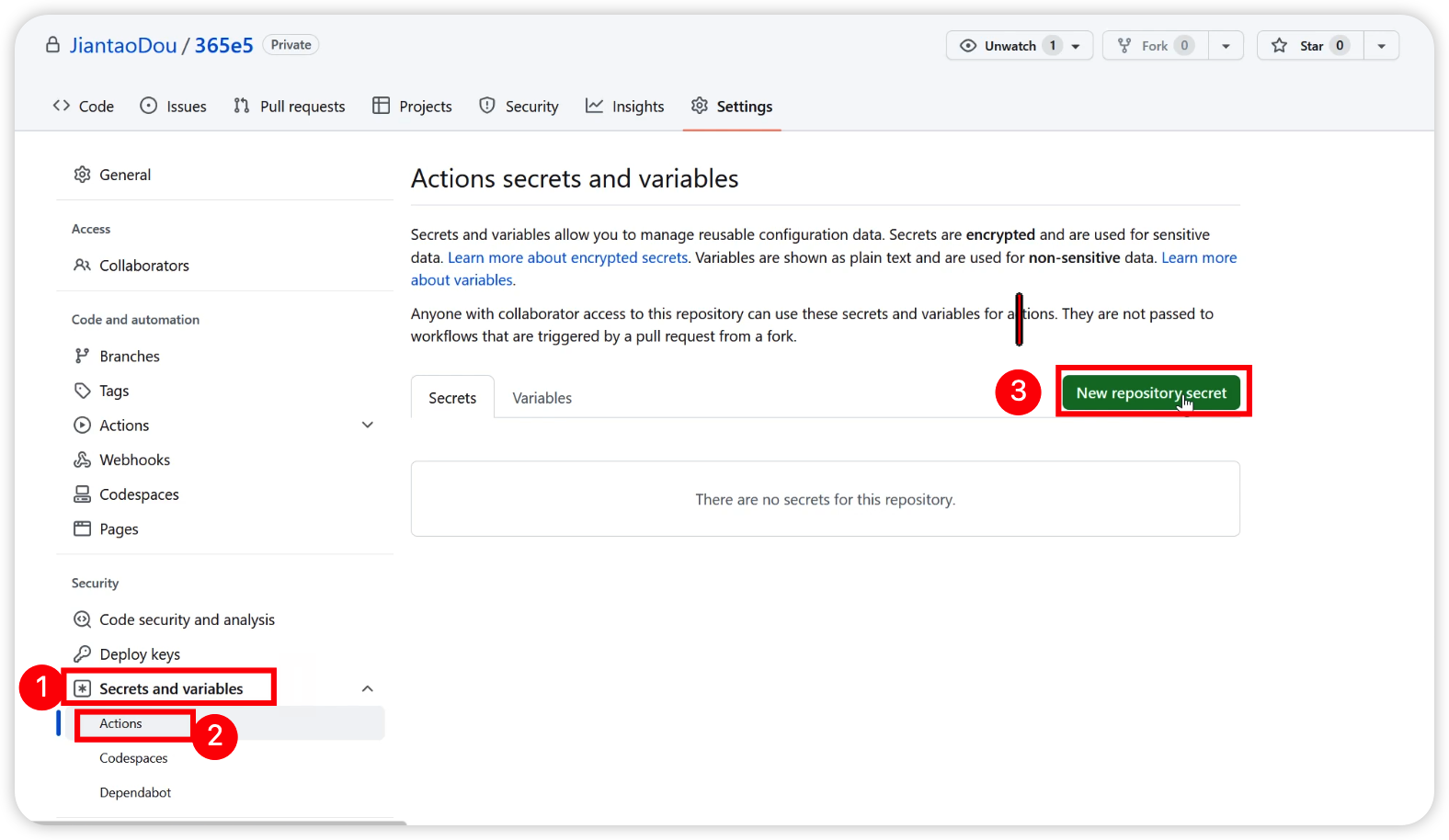
Task: Open the Code tab label
Action: pos(97,107)
